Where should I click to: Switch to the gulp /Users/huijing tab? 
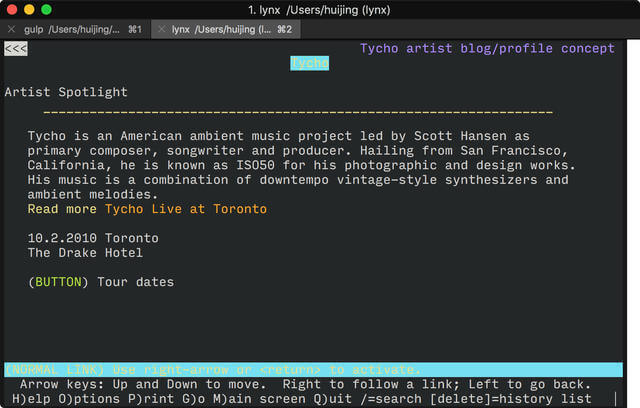pyautogui.click(x=76, y=29)
